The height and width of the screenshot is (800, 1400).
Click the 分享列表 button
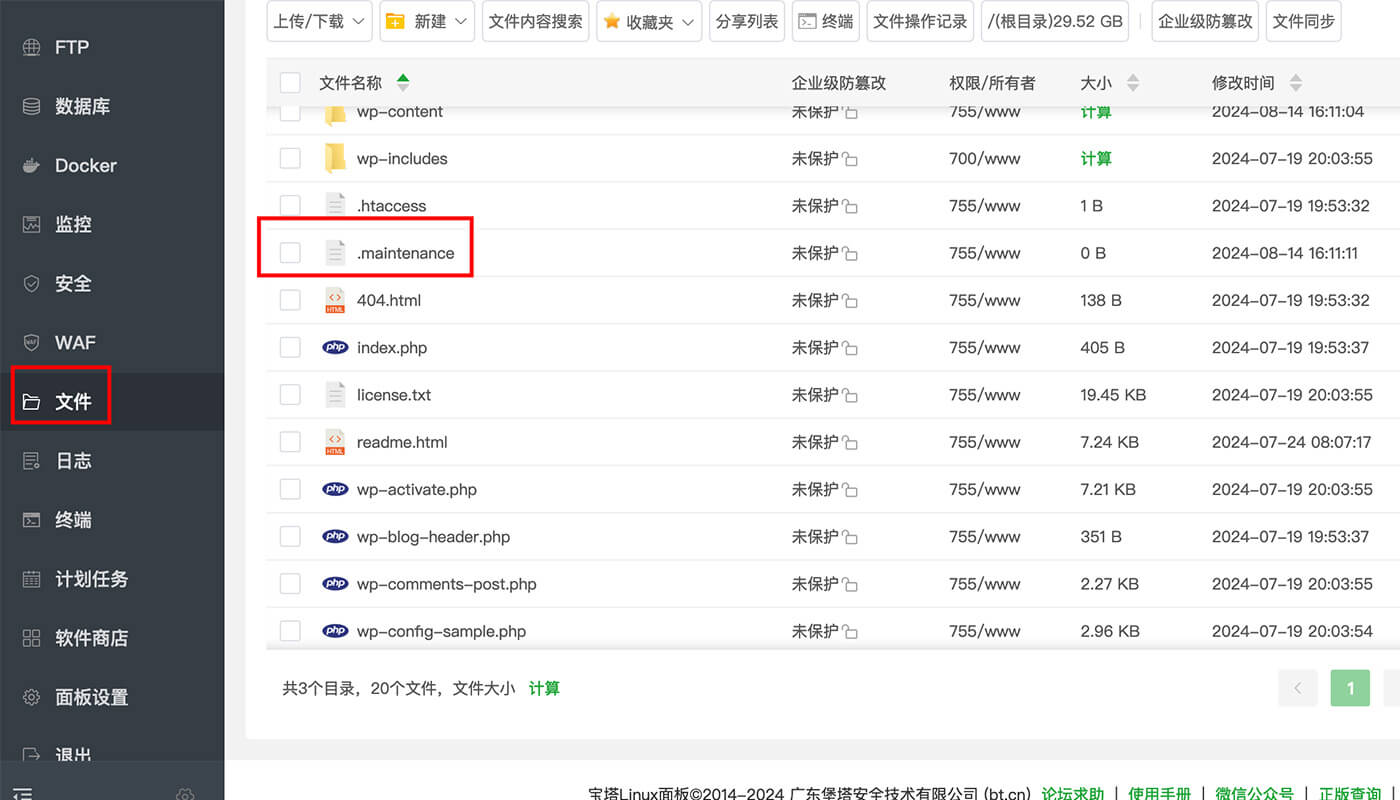tap(747, 21)
